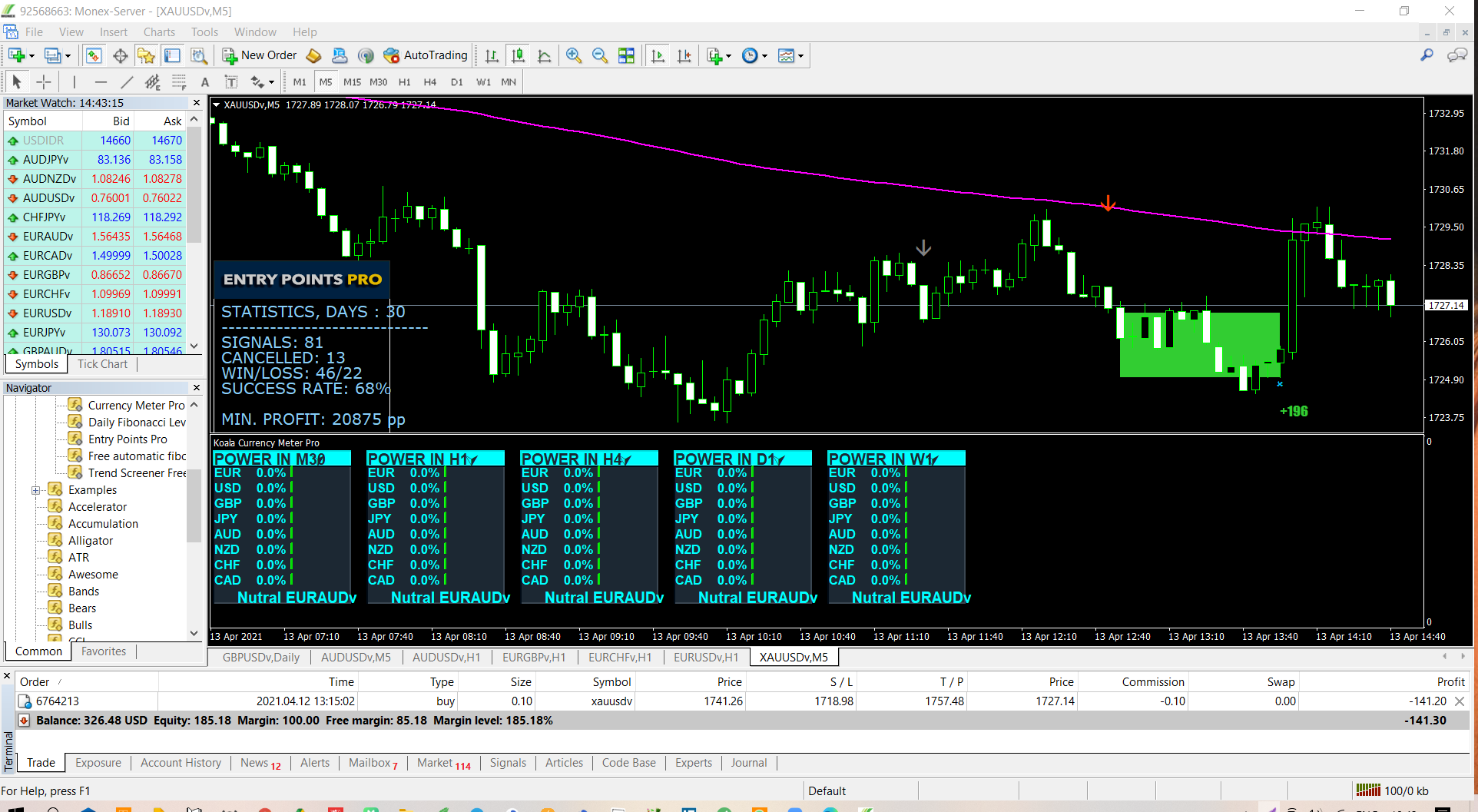Open the Templates dropdown arrow

click(800, 56)
